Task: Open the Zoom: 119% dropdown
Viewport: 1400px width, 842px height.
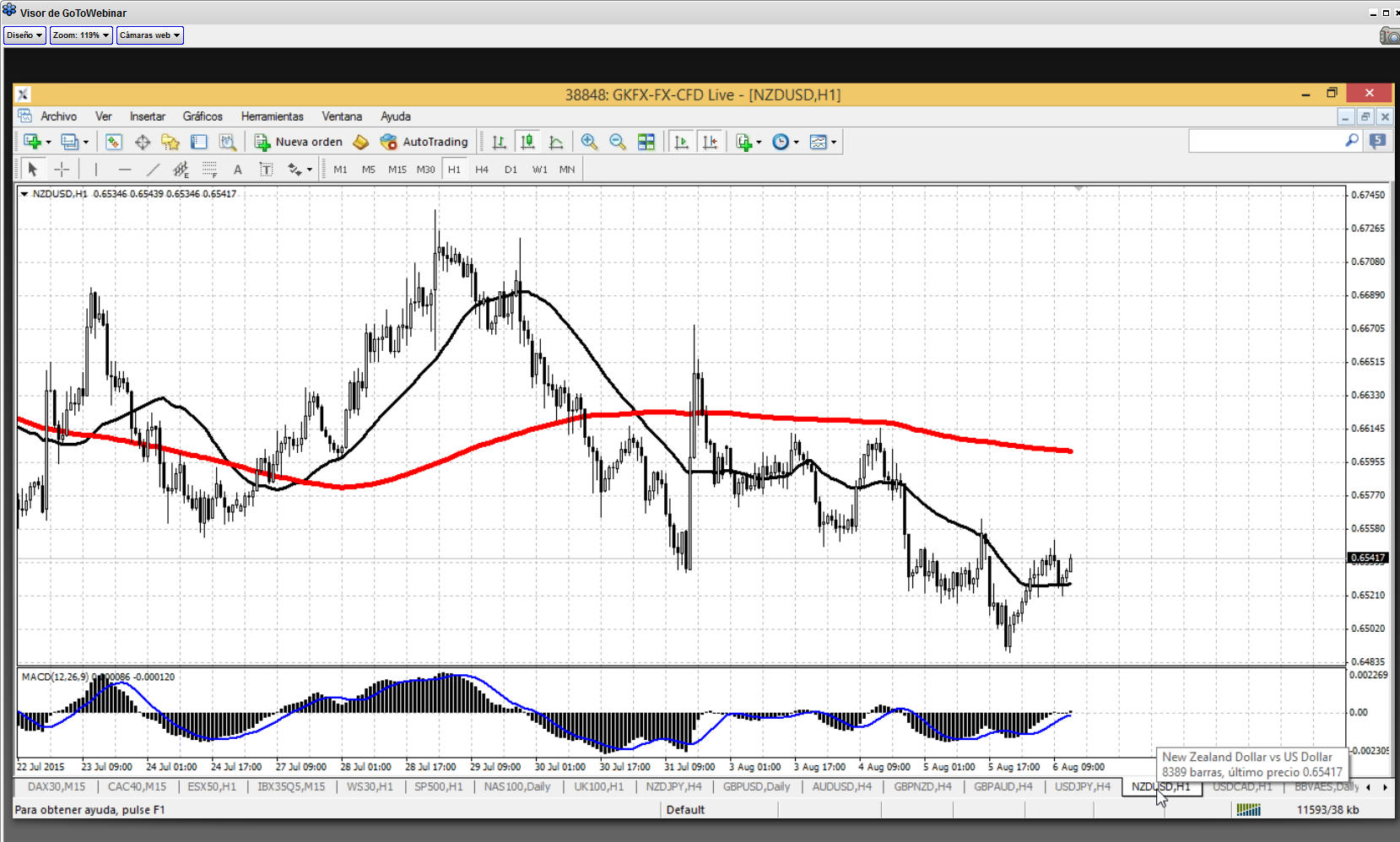Action: tap(81, 35)
